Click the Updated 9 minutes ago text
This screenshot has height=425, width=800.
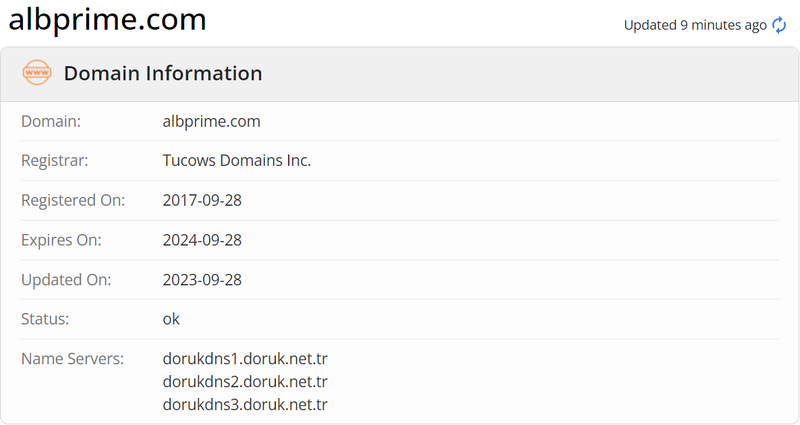(695, 25)
